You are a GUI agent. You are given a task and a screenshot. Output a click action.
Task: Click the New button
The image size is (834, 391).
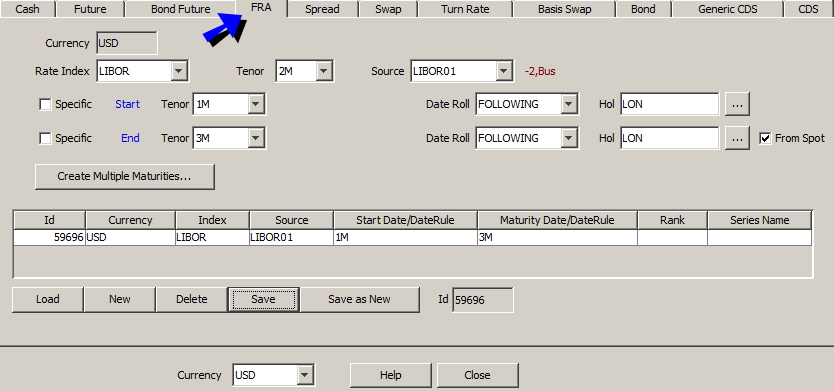click(x=120, y=300)
